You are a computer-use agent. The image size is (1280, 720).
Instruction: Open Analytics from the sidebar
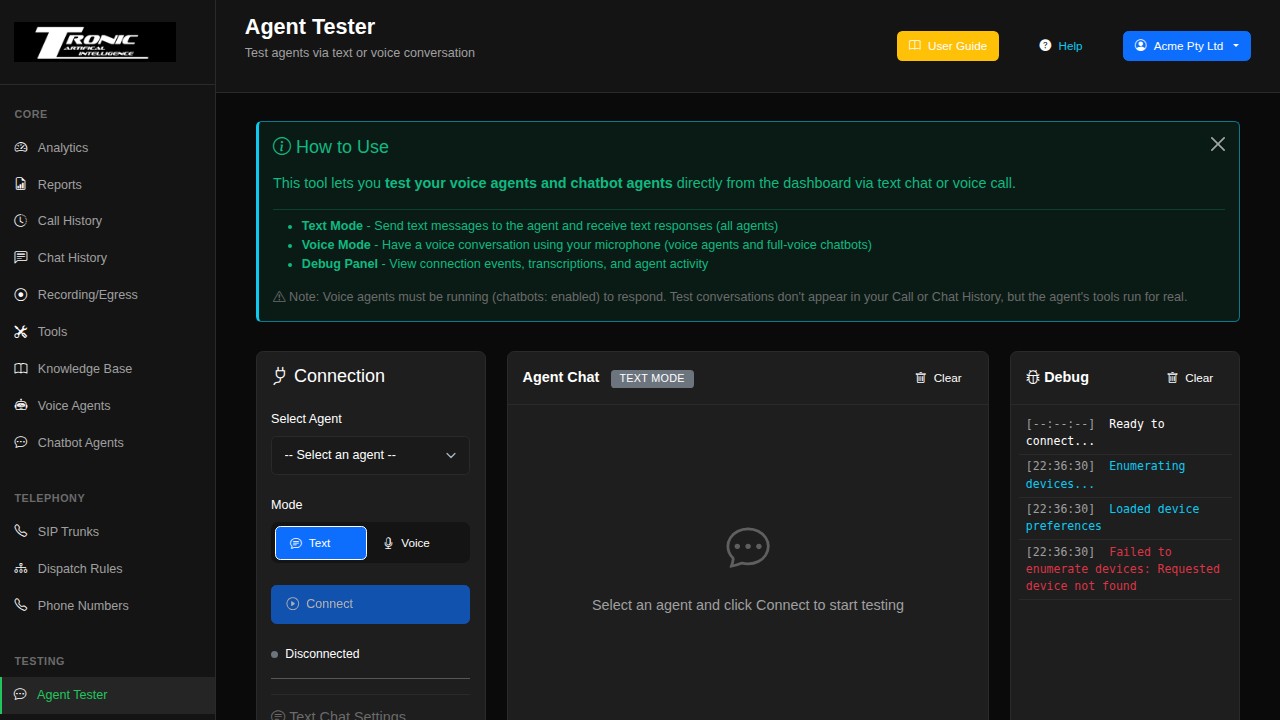(x=107, y=147)
